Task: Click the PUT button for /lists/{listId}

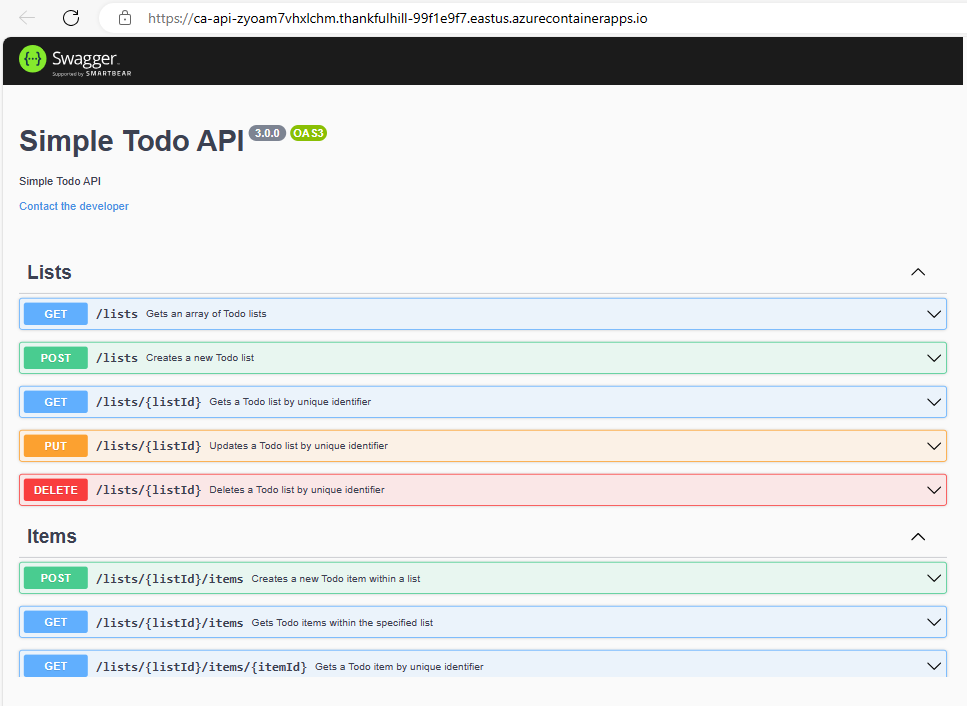Action: pos(56,446)
